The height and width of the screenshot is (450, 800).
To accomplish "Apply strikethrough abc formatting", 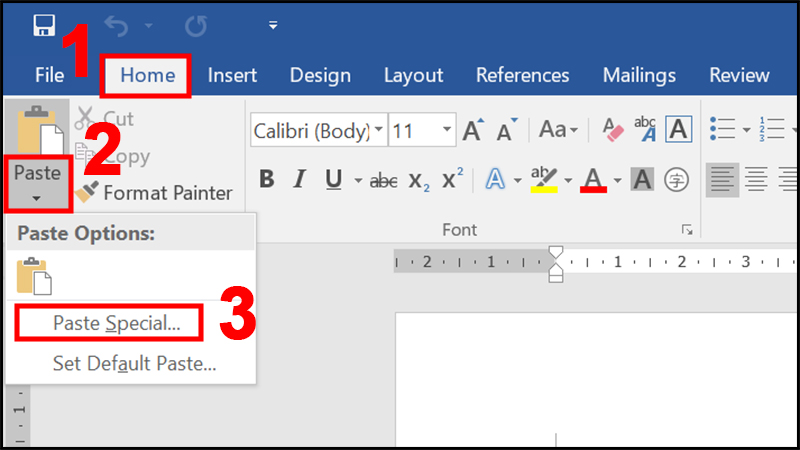I will click(x=384, y=180).
